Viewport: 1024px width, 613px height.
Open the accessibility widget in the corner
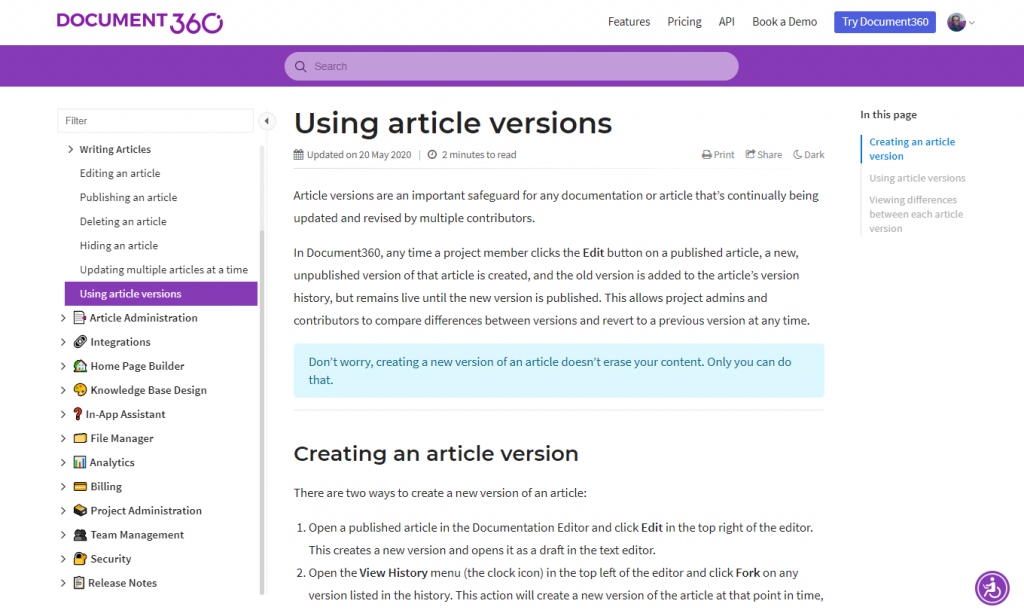(991, 589)
